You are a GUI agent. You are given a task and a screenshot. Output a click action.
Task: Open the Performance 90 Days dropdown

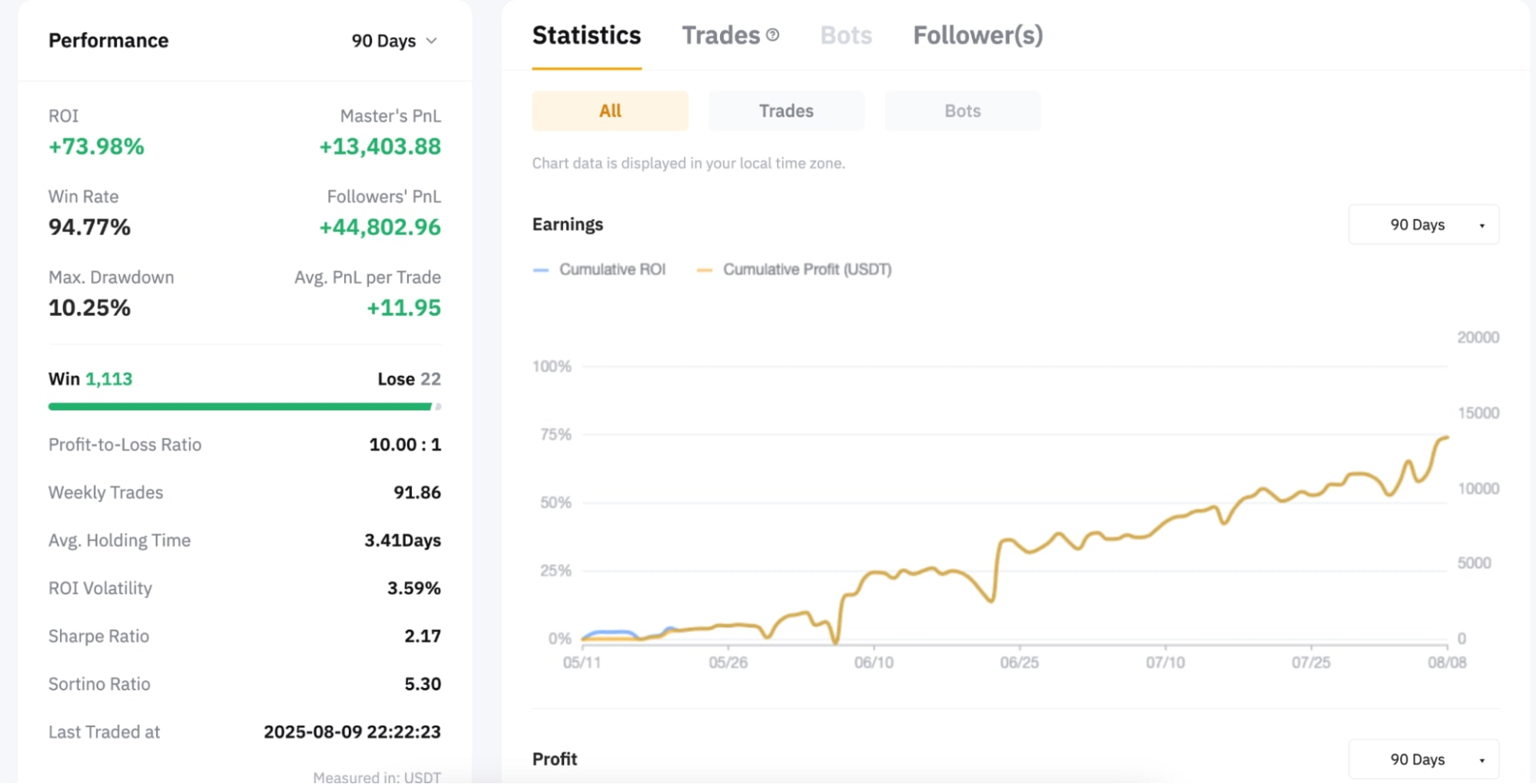(x=394, y=40)
